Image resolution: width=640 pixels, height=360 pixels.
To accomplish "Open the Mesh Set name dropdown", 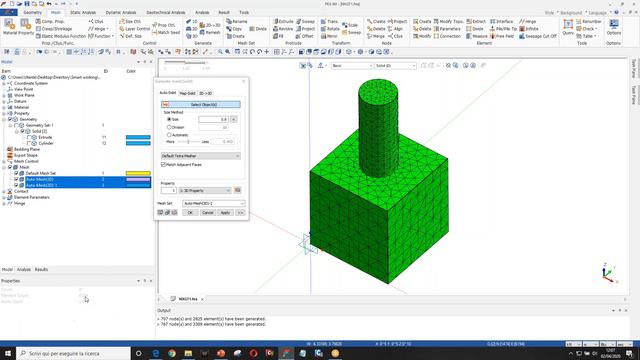I will (213, 203).
